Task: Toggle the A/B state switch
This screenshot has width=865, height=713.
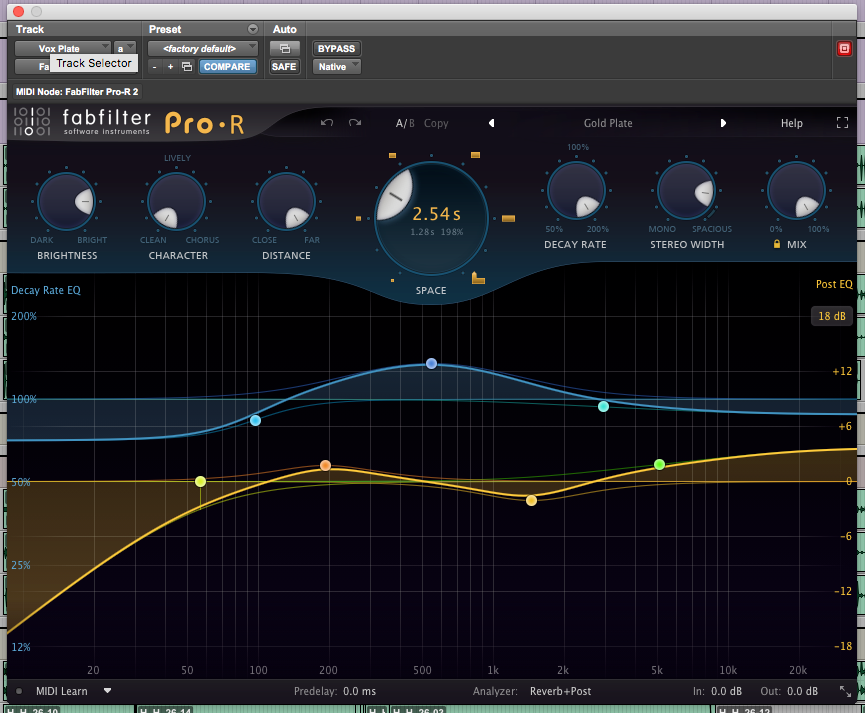Action: [404, 123]
